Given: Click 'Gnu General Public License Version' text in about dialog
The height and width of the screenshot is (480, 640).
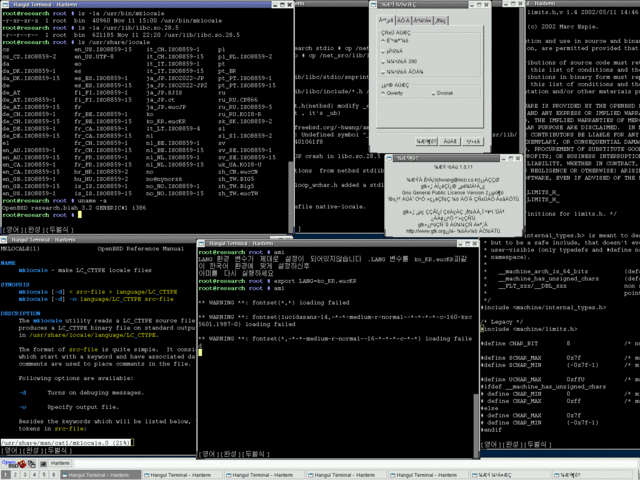Looking at the screenshot, I should coord(443,193).
